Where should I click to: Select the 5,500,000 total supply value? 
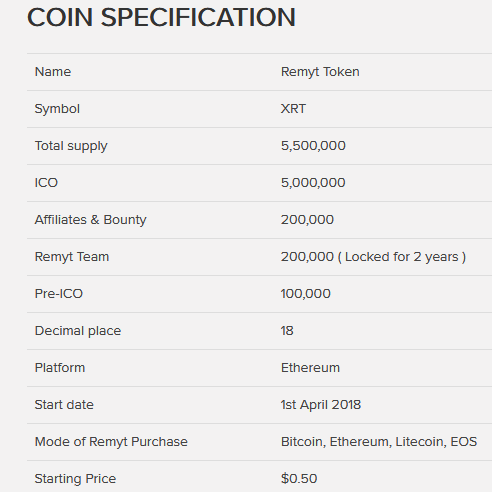313,146
